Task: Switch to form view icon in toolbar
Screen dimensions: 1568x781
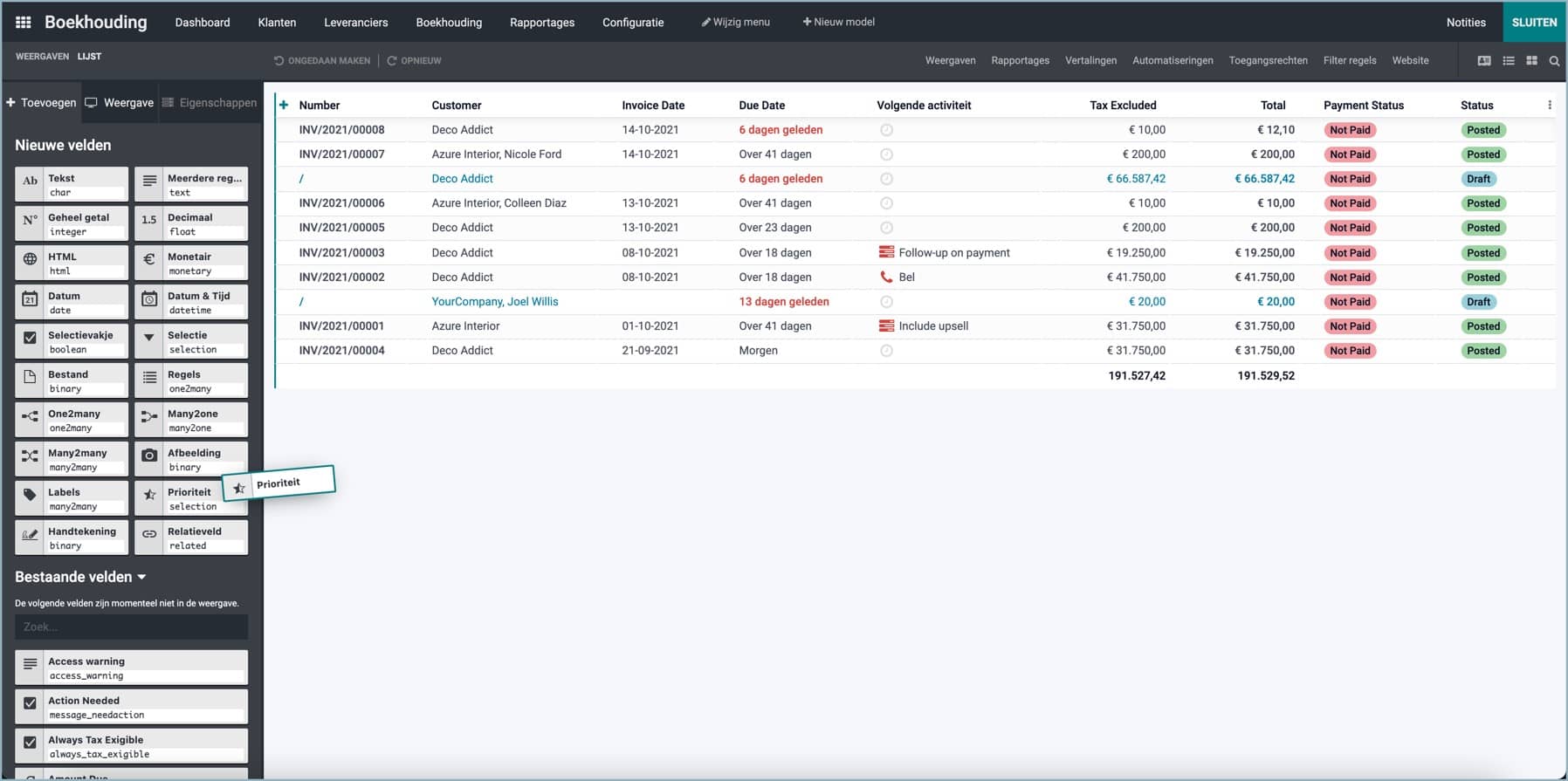Action: point(1483,60)
